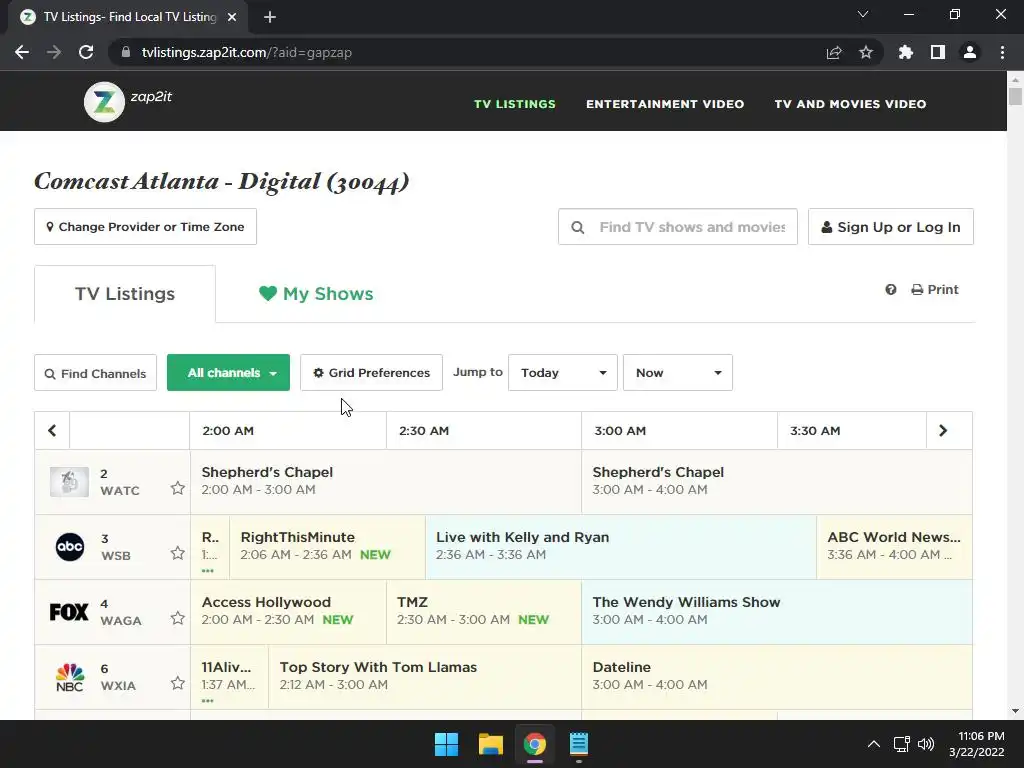
Task: Open Top Story With Tom Llamas
Action: pos(425,677)
